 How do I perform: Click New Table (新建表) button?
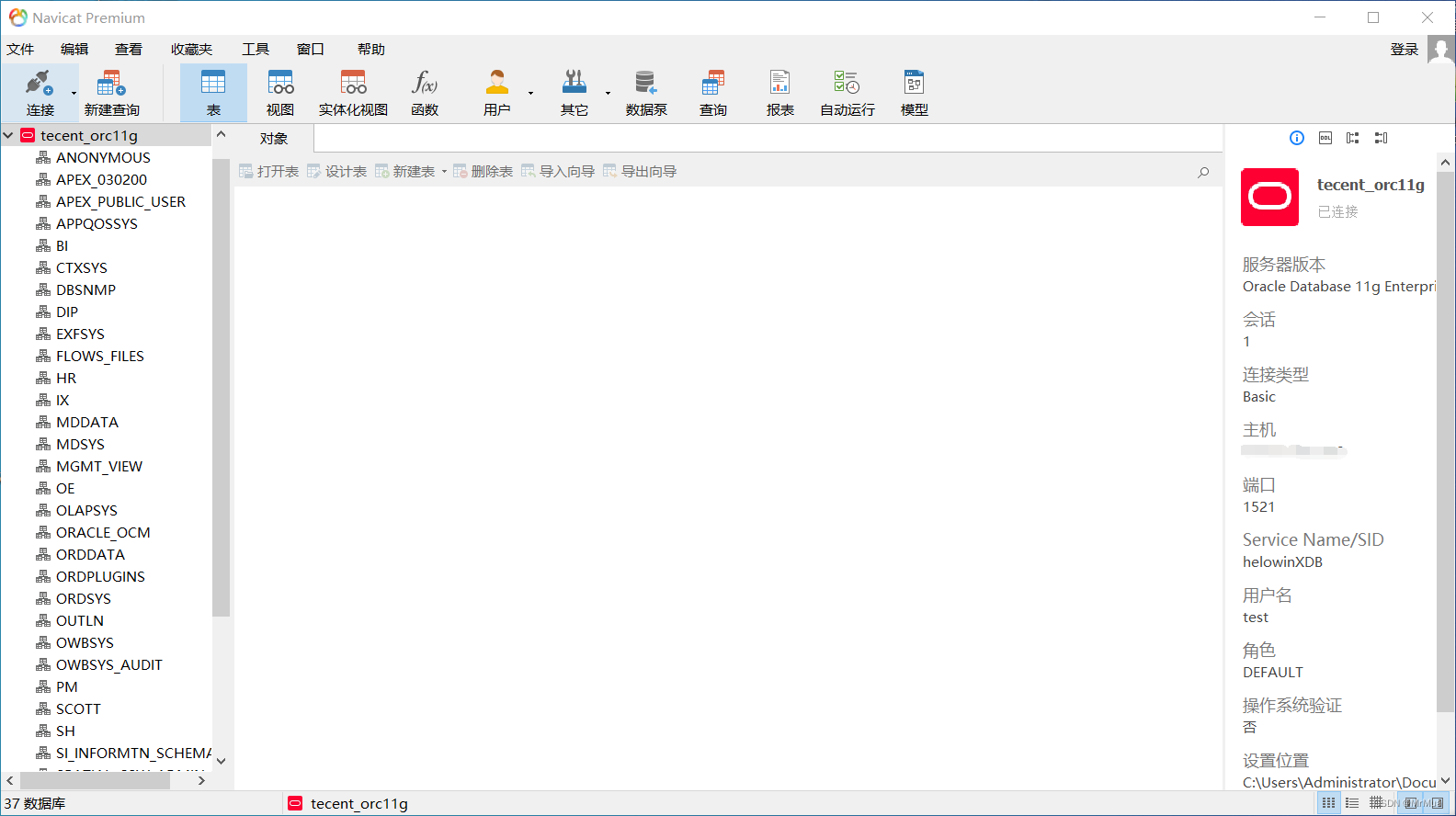[404, 172]
